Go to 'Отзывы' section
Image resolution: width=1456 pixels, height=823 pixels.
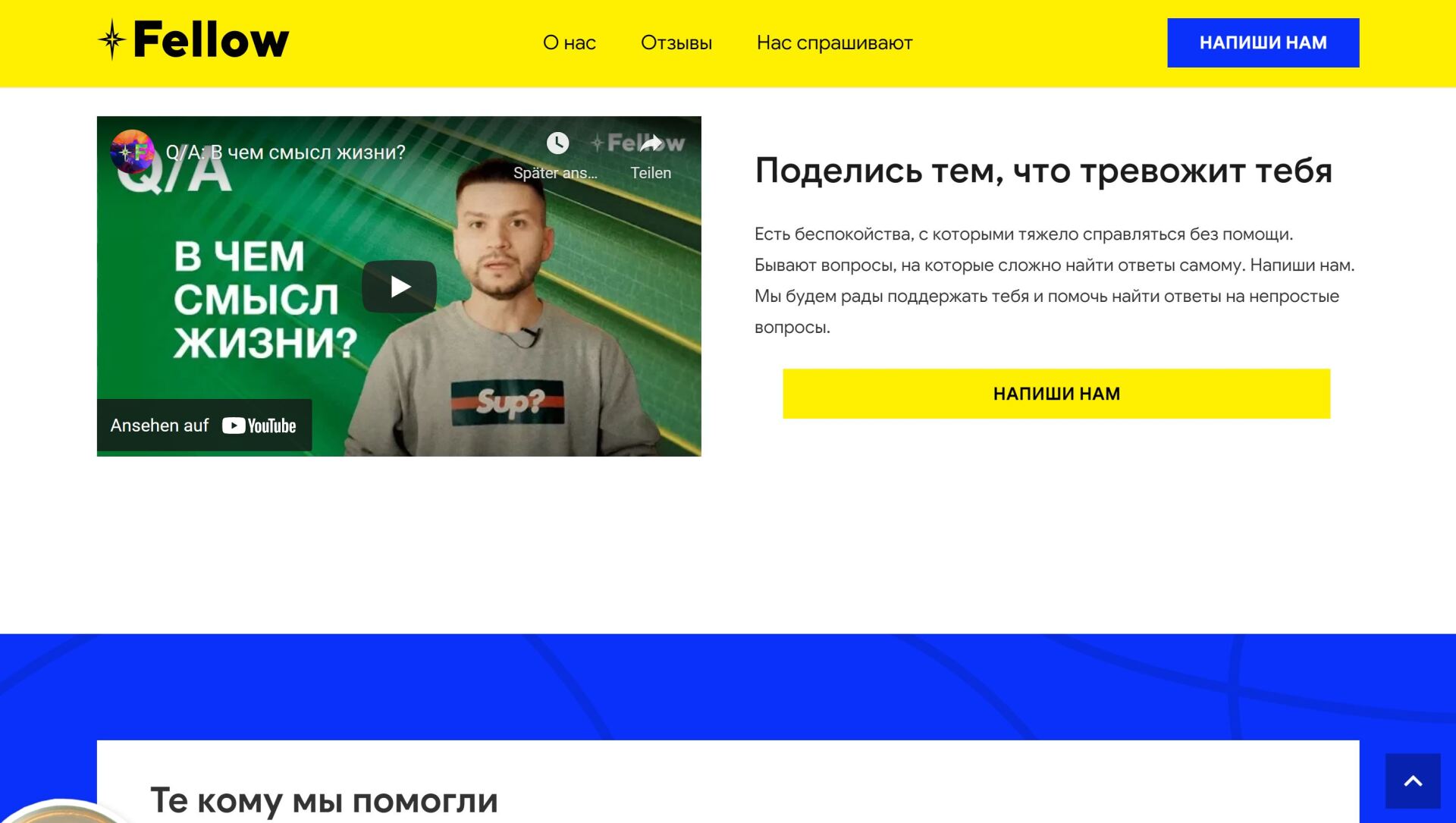[x=676, y=42]
